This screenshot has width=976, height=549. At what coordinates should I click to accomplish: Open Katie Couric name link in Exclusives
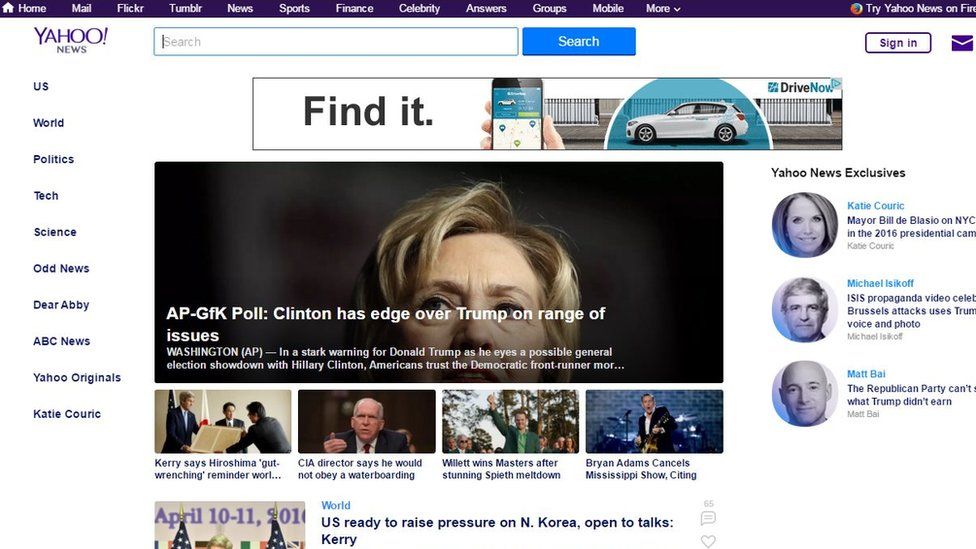875,205
